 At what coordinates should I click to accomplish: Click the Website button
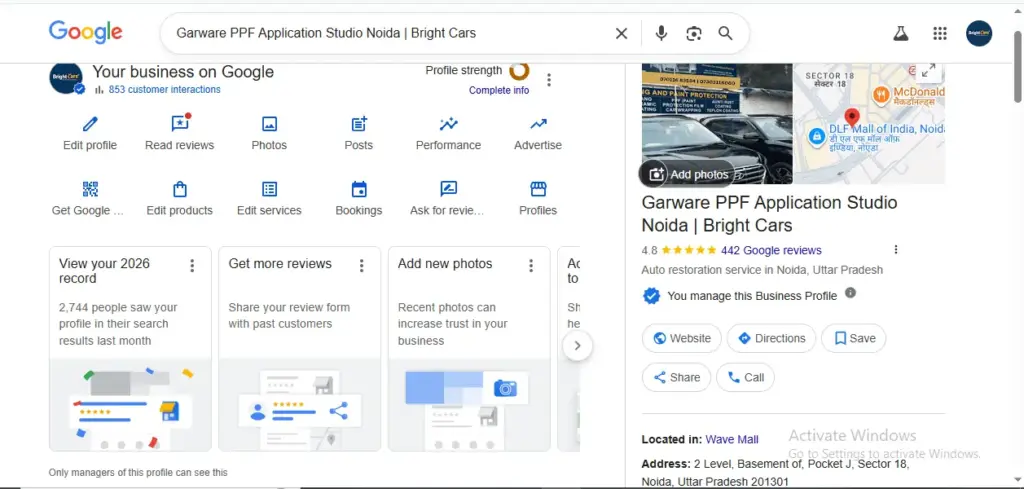(x=682, y=338)
